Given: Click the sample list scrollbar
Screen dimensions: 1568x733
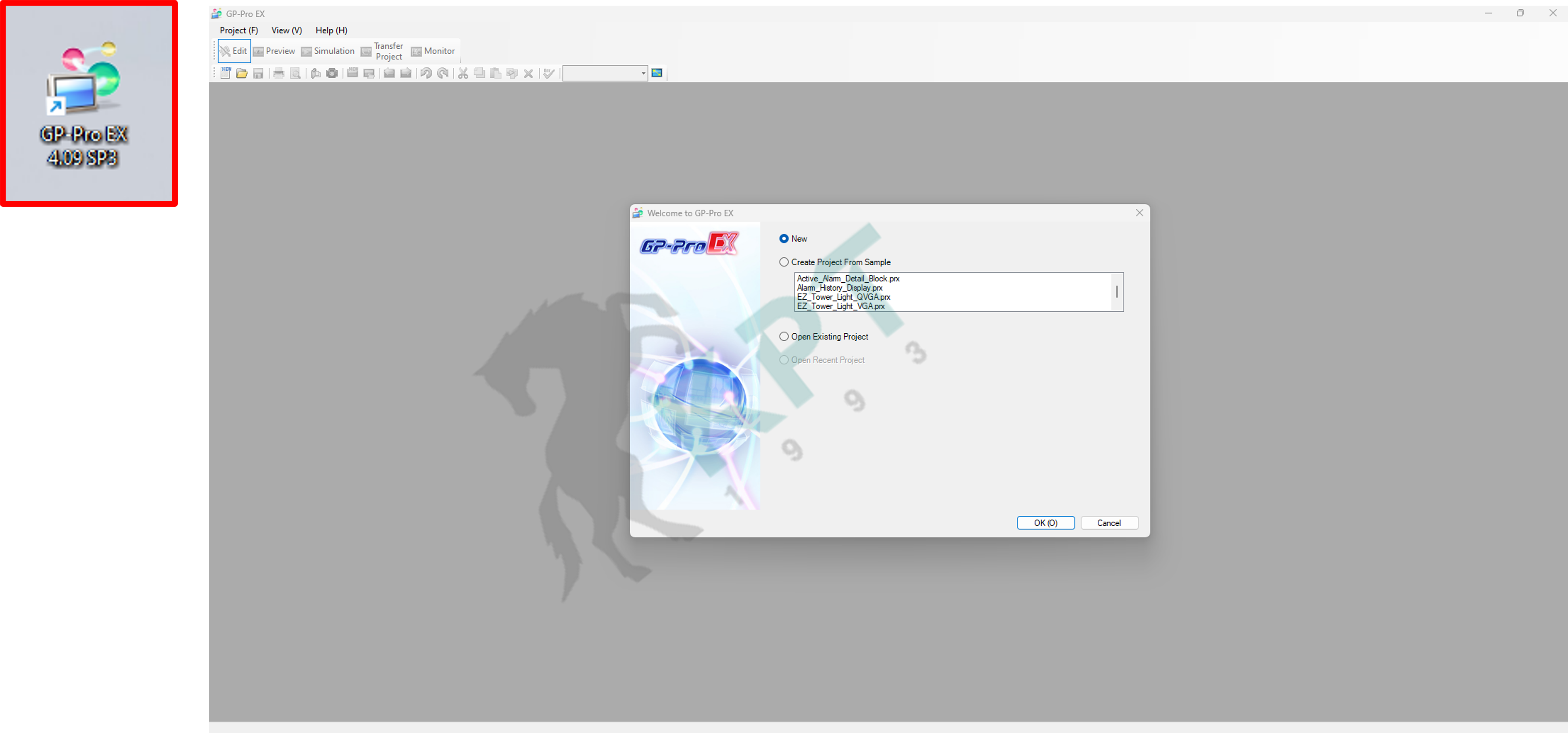Looking at the screenshot, I should click(1116, 293).
